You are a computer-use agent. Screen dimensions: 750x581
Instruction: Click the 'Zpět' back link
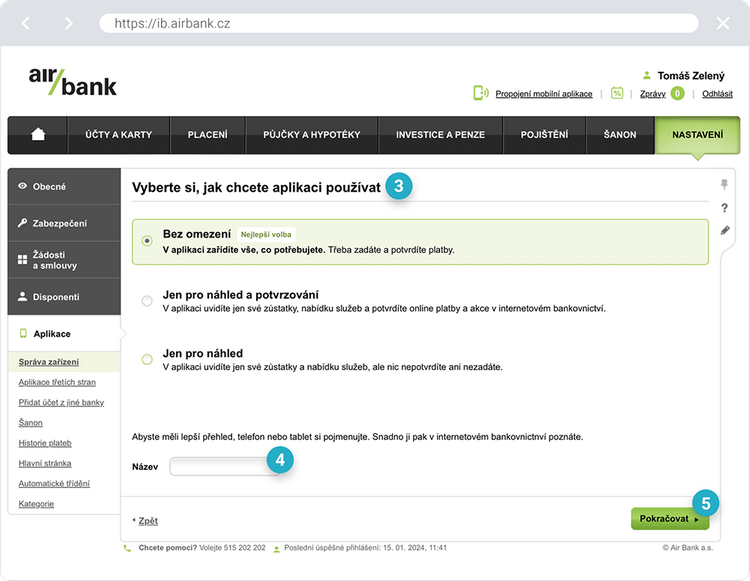tap(146, 521)
